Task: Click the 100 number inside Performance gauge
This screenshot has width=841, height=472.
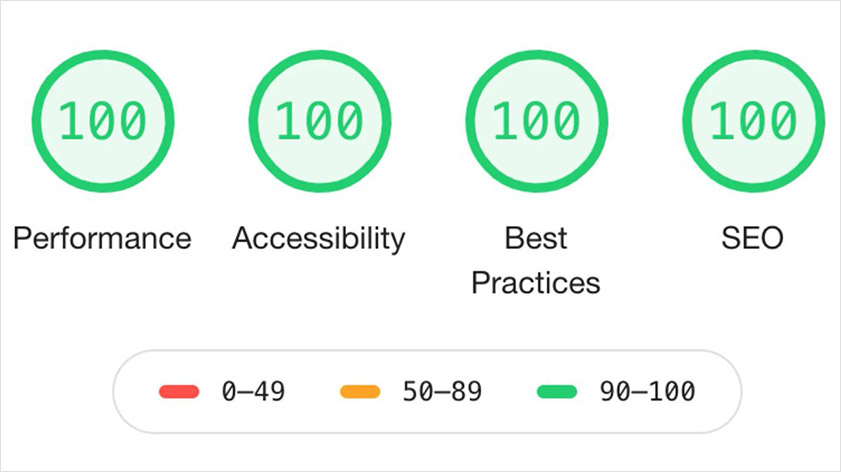Action: [x=102, y=121]
